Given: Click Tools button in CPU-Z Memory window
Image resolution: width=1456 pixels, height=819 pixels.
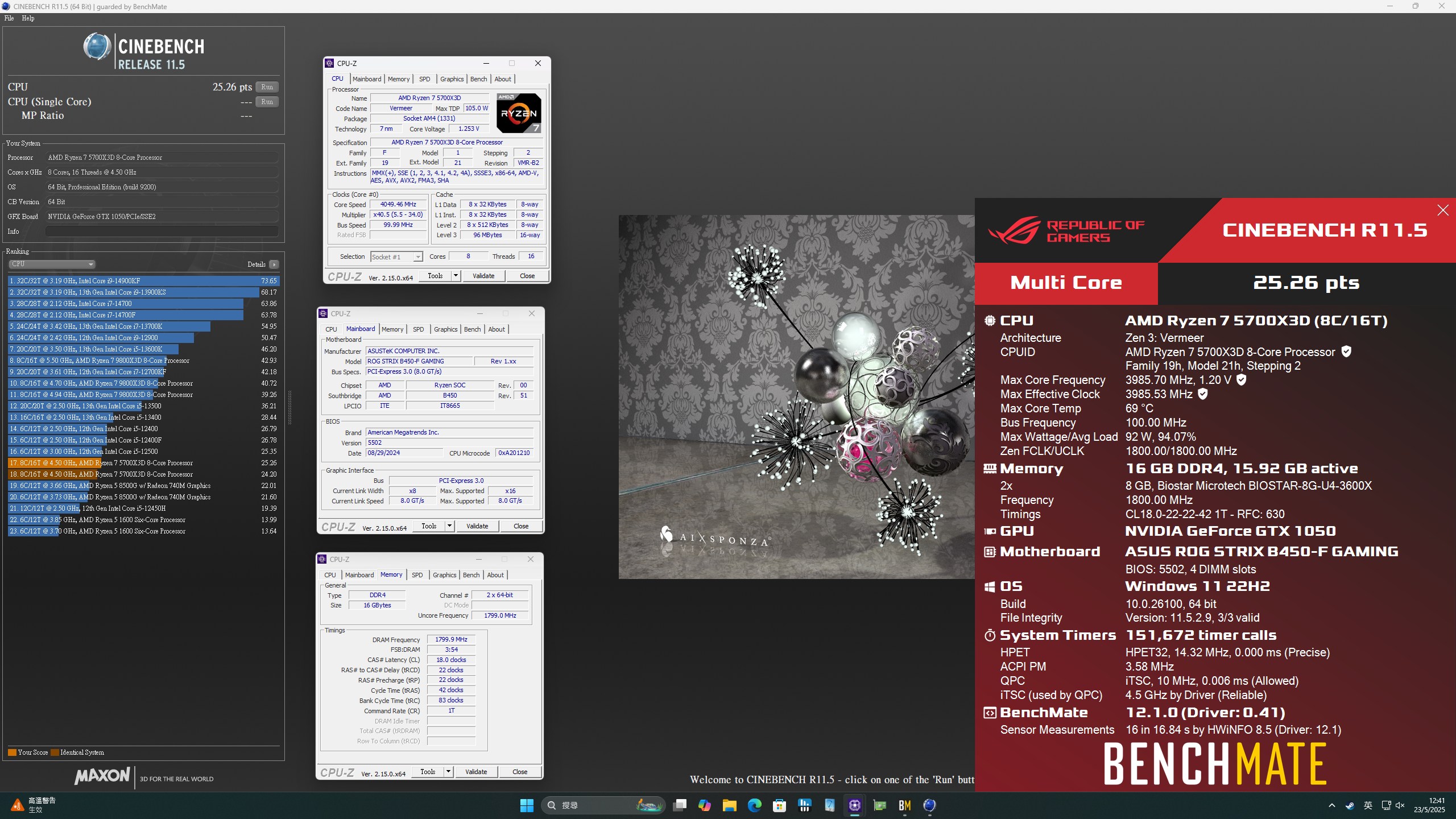Looking at the screenshot, I should click(x=428, y=772).
